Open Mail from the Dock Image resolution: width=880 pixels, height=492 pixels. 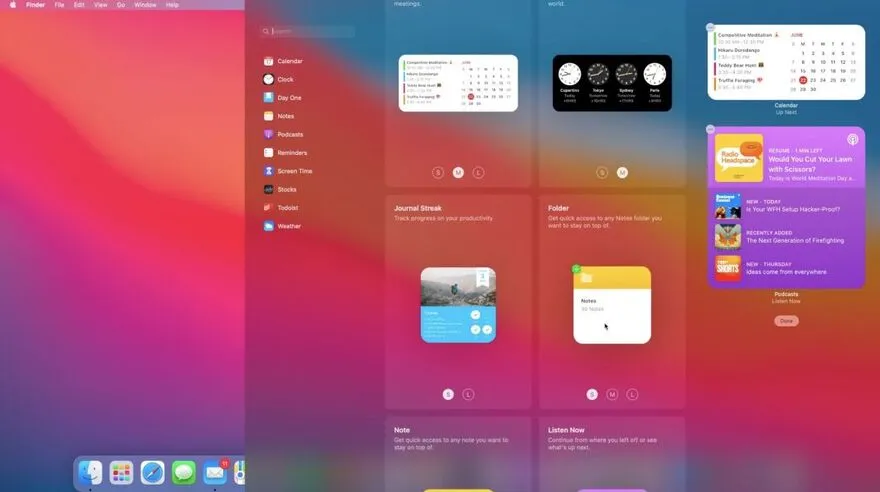click(215, 472)
